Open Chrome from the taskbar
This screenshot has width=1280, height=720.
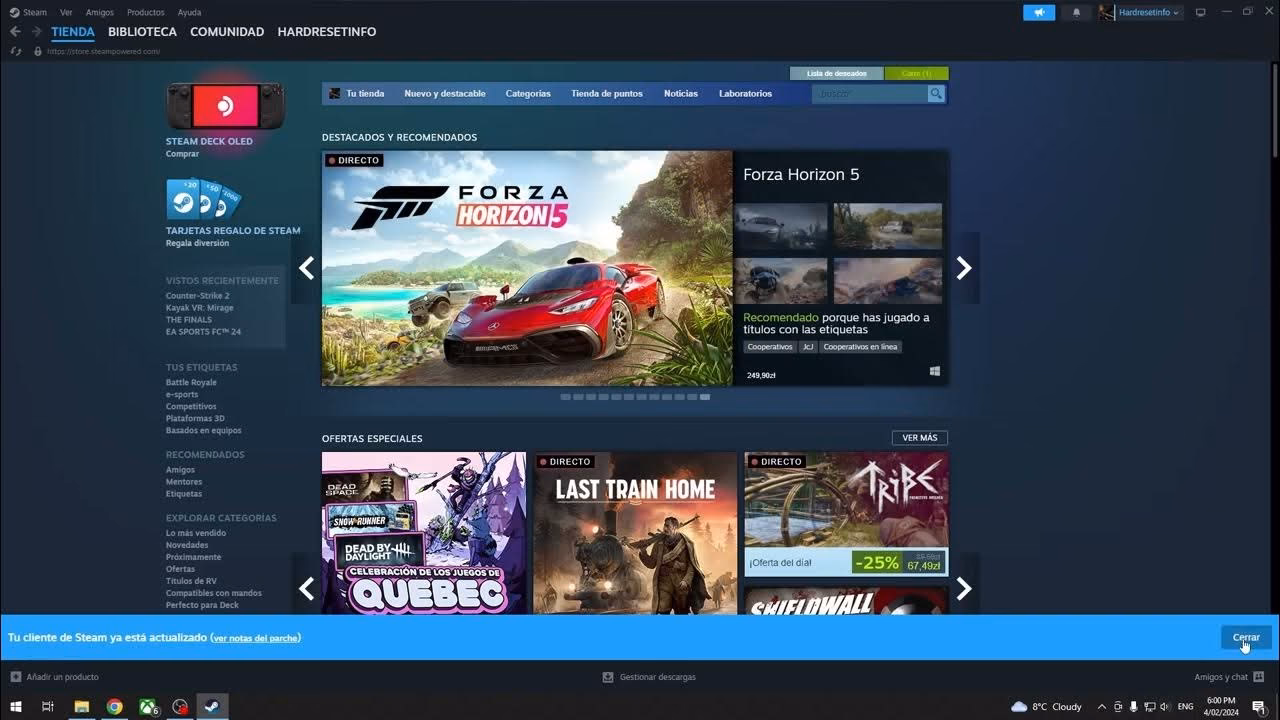tap(114, 706)
